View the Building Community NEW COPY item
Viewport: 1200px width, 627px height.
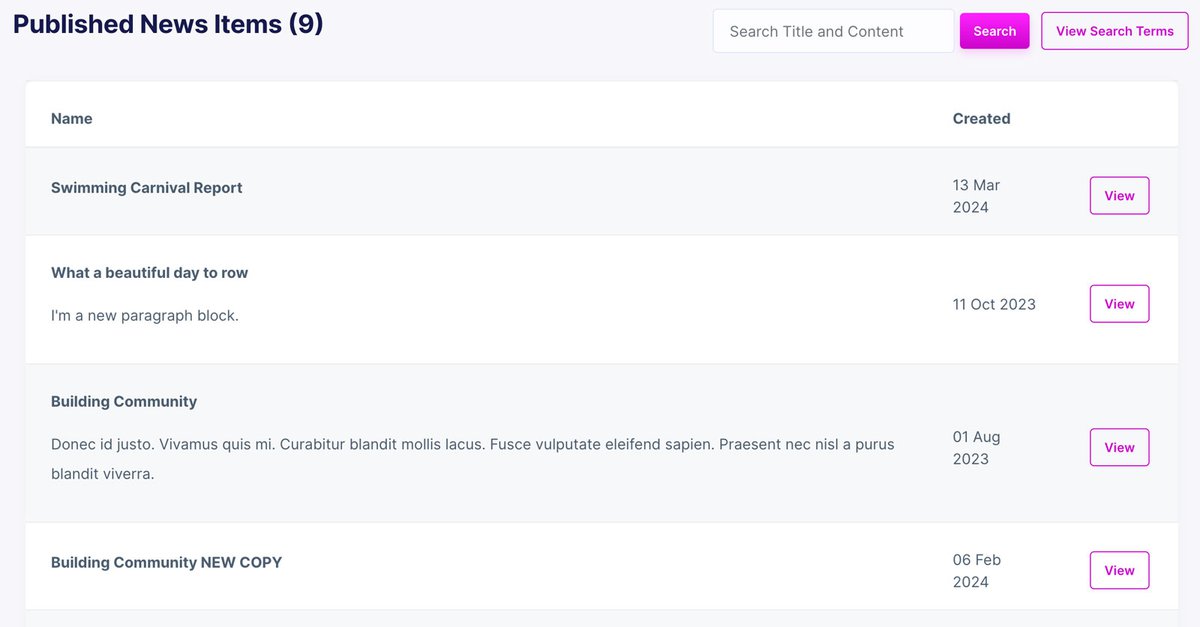[1119, 571]
